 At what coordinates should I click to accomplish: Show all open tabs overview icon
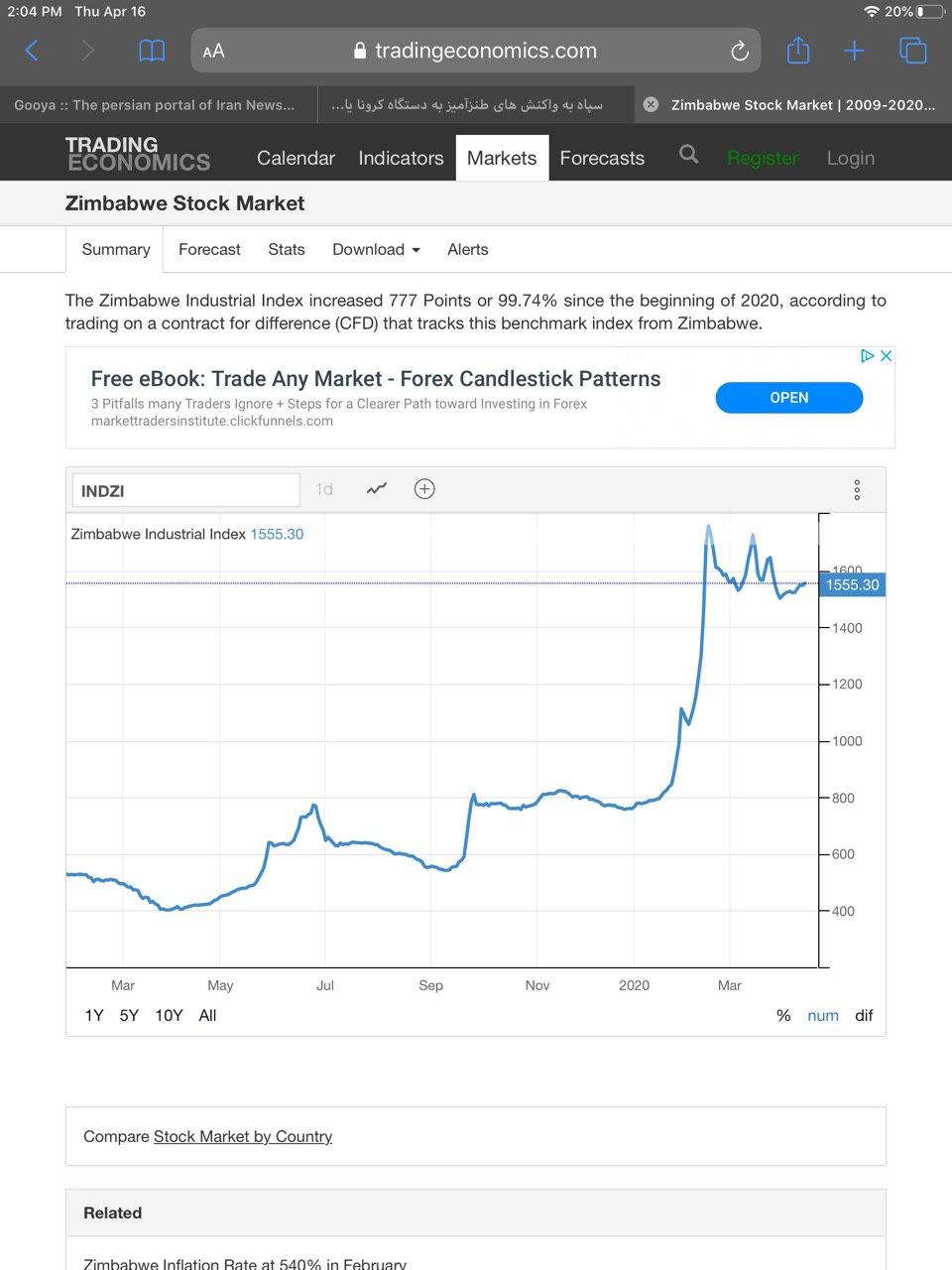(912, 51)
